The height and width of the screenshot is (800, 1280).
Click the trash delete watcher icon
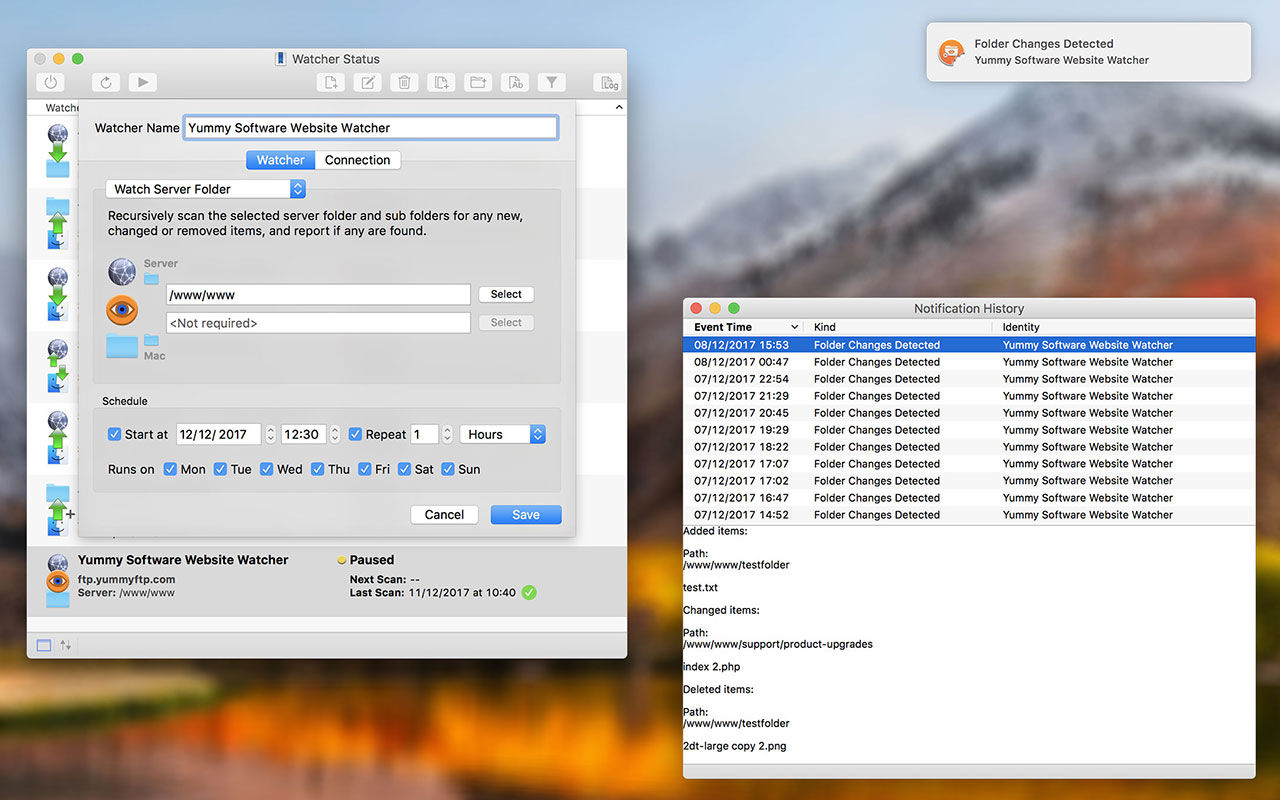[x=404, y=83]
